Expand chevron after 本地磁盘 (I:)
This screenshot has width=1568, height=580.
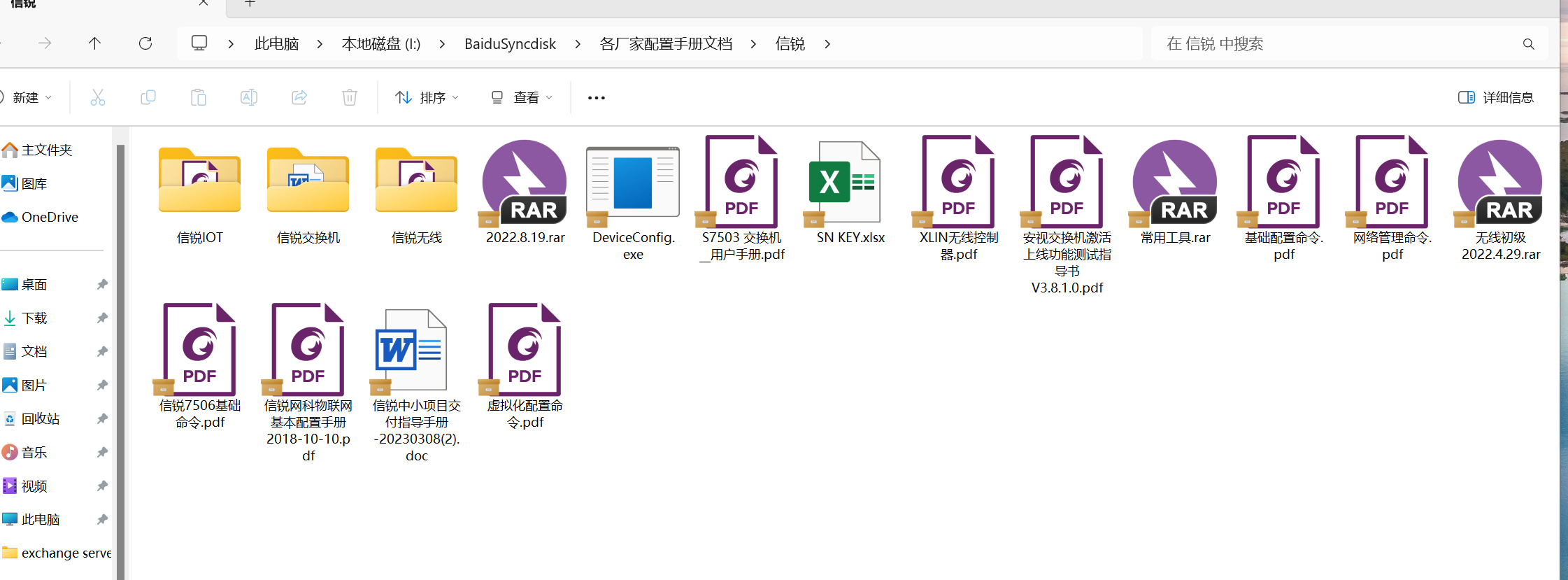(442, 43)
